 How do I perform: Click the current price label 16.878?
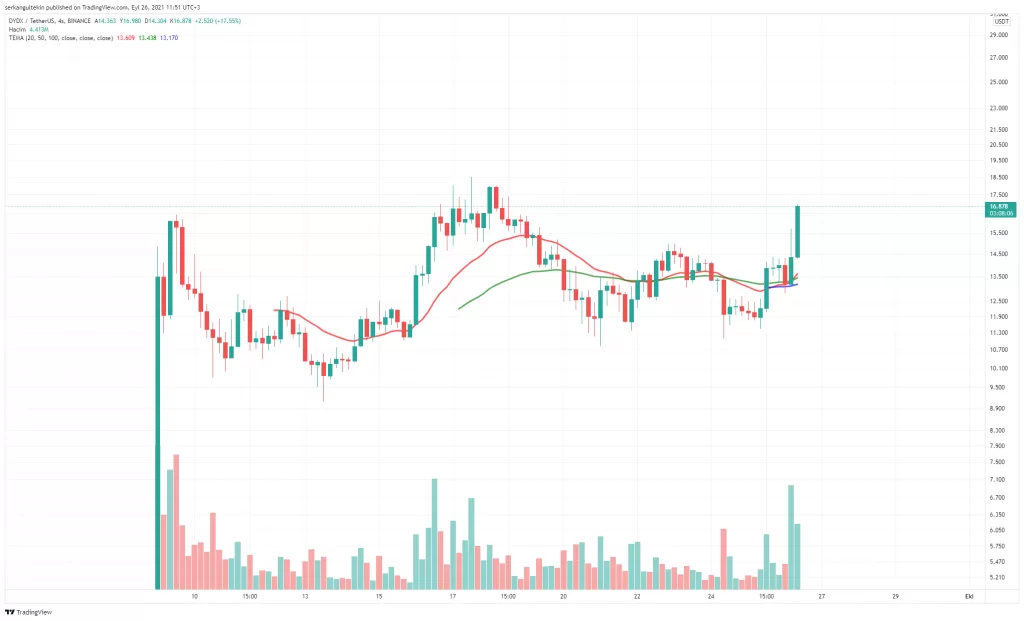pos(998,206)
